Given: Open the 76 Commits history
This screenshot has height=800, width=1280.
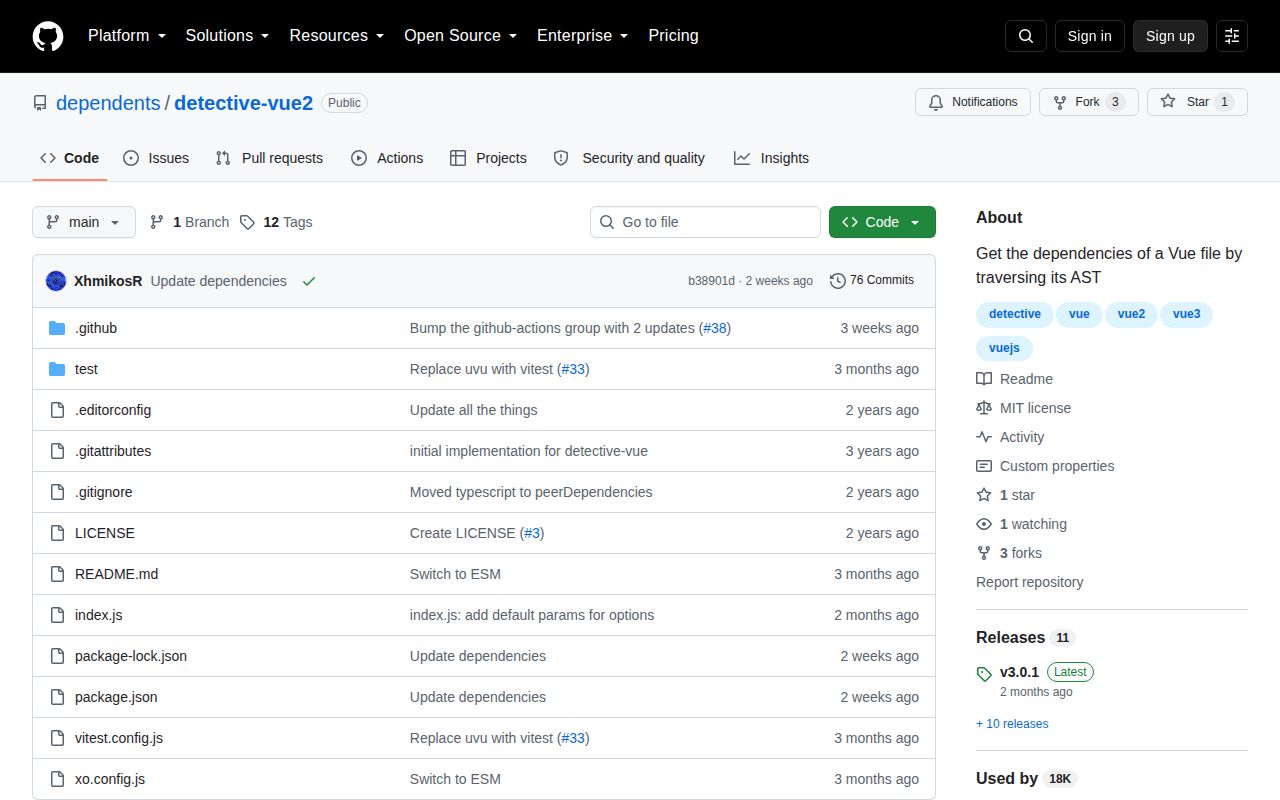Looking at the screenshot, I should pyautogui.click(x=872, y=280).
